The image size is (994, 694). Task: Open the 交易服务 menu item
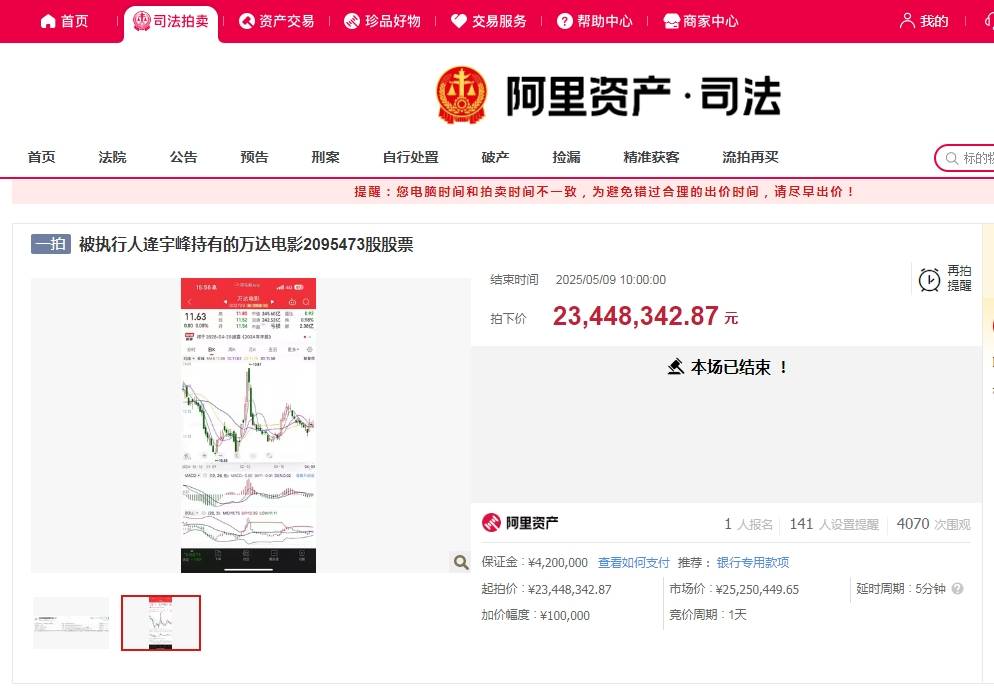tap(489, 22)
